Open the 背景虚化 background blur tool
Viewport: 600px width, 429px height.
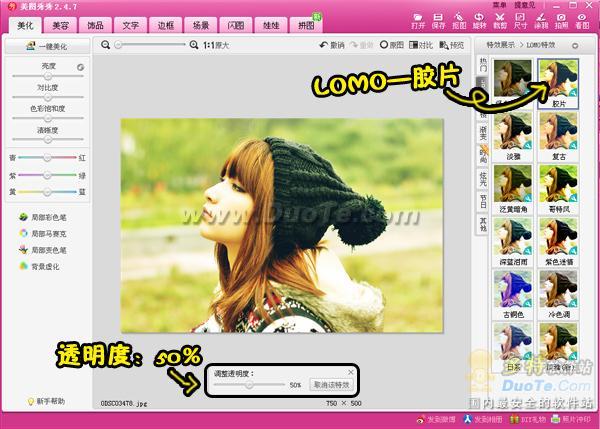click(39, 266)
